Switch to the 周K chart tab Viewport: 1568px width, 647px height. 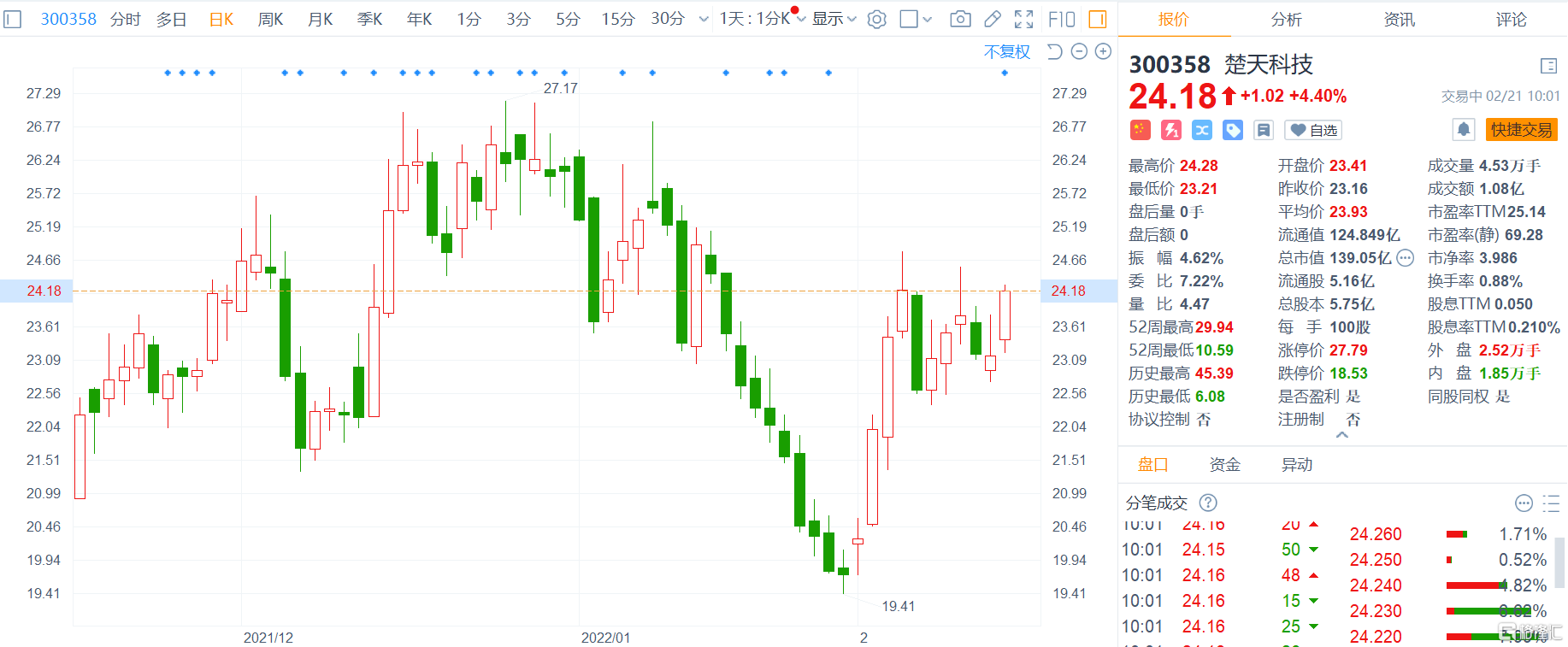tap(270, 19)
